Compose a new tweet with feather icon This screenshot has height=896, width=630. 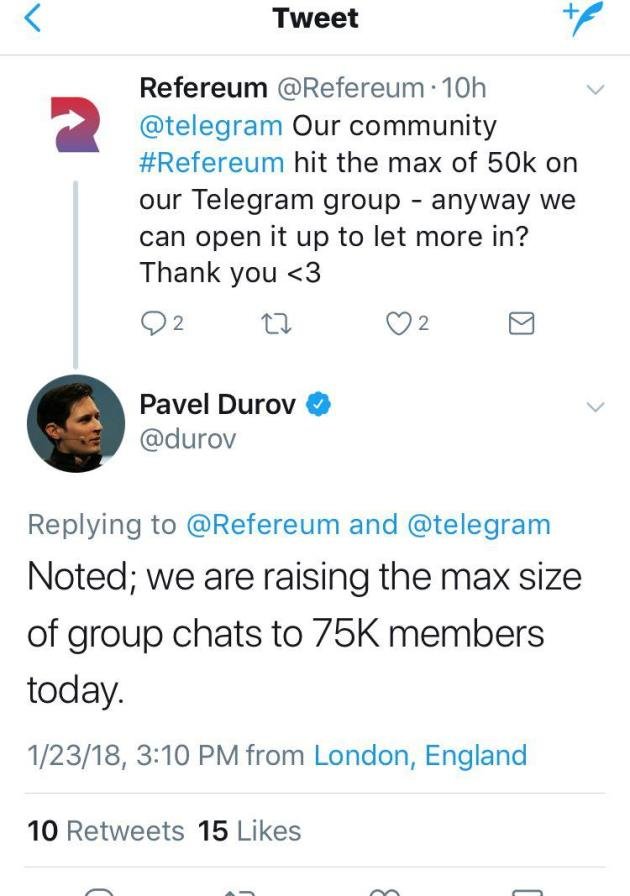coord(583,19)
